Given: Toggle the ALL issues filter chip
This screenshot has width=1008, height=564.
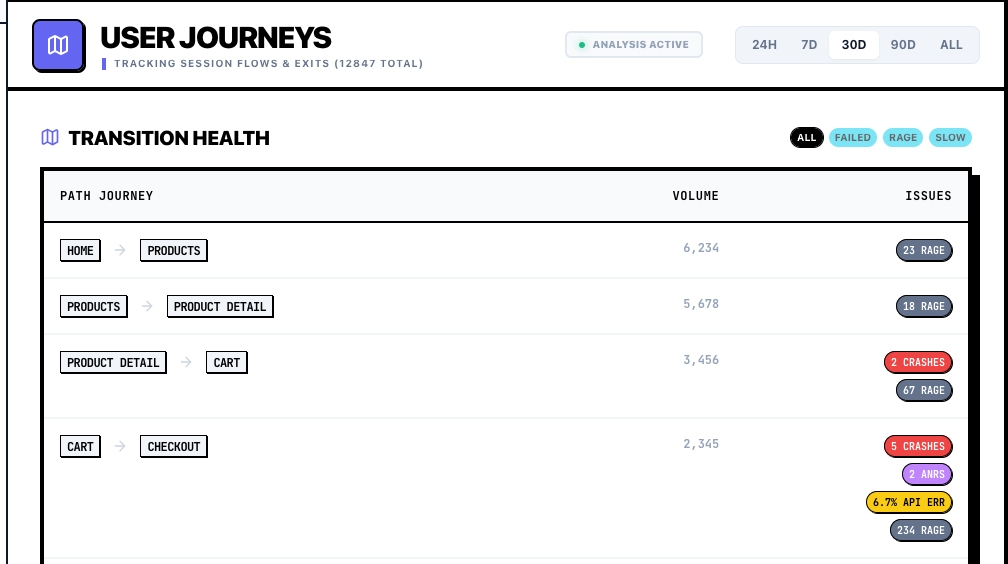Looking at the screenshot, I should pyautogui.click(x=807, y=138).
